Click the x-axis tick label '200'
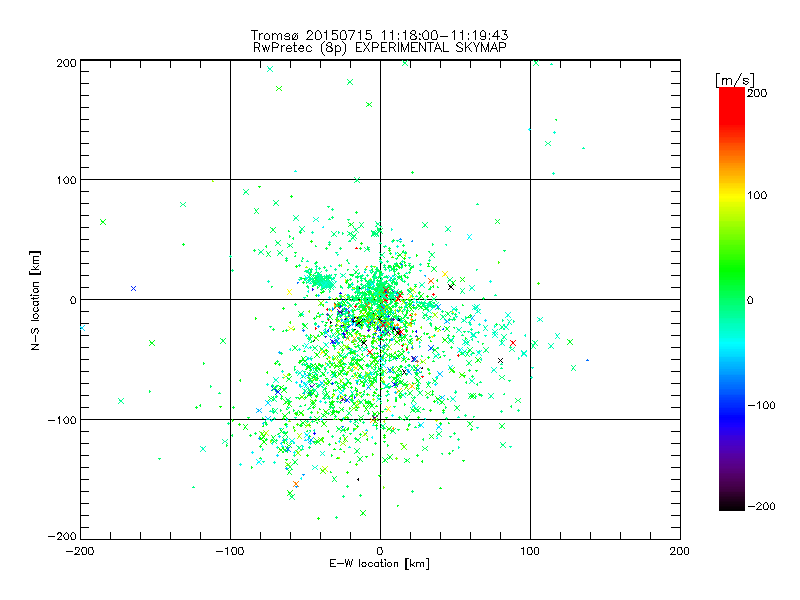 point(680,552)
